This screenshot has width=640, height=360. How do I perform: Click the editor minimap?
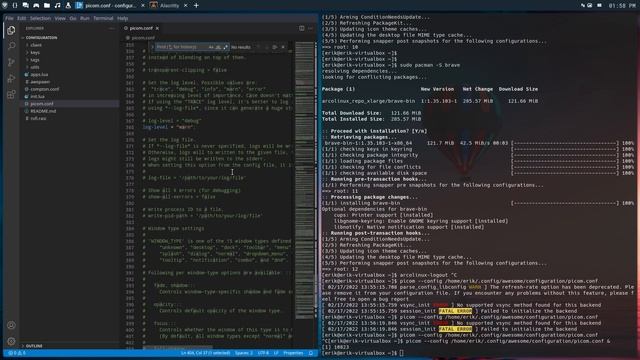(304, 180)
